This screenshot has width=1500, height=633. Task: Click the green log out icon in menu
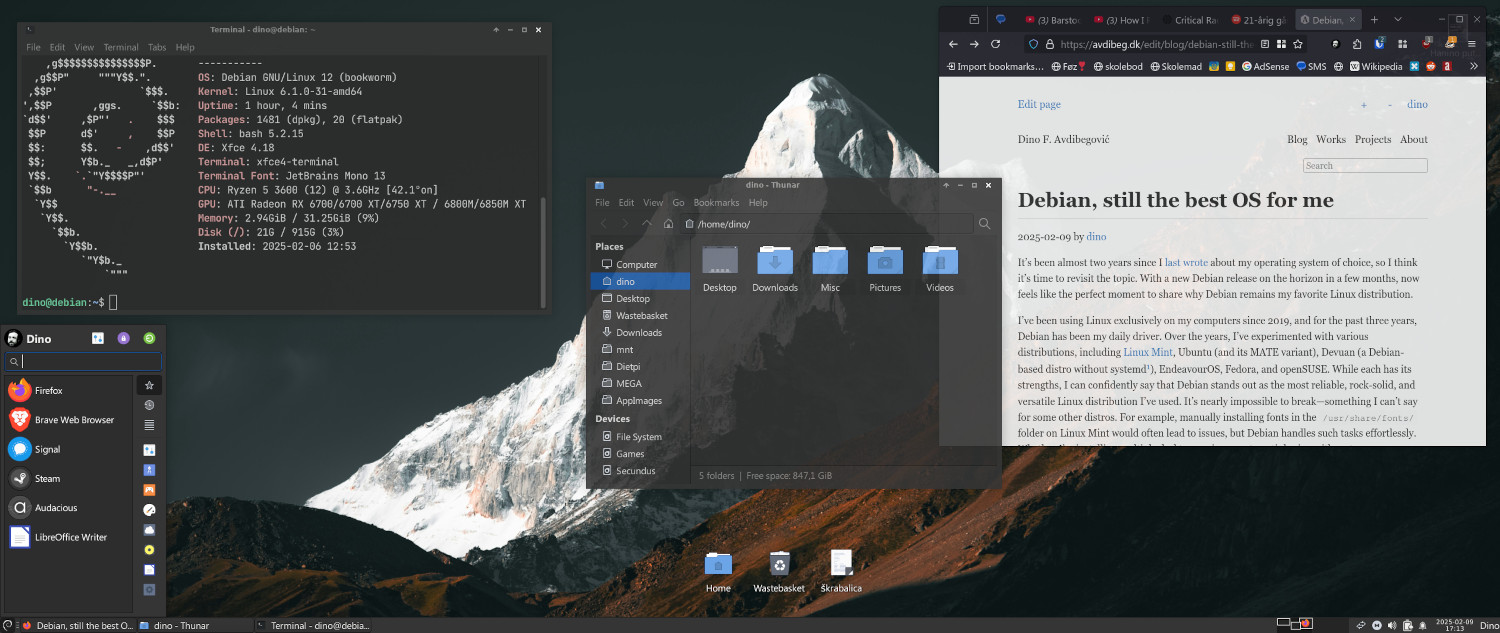click(150, 339)
